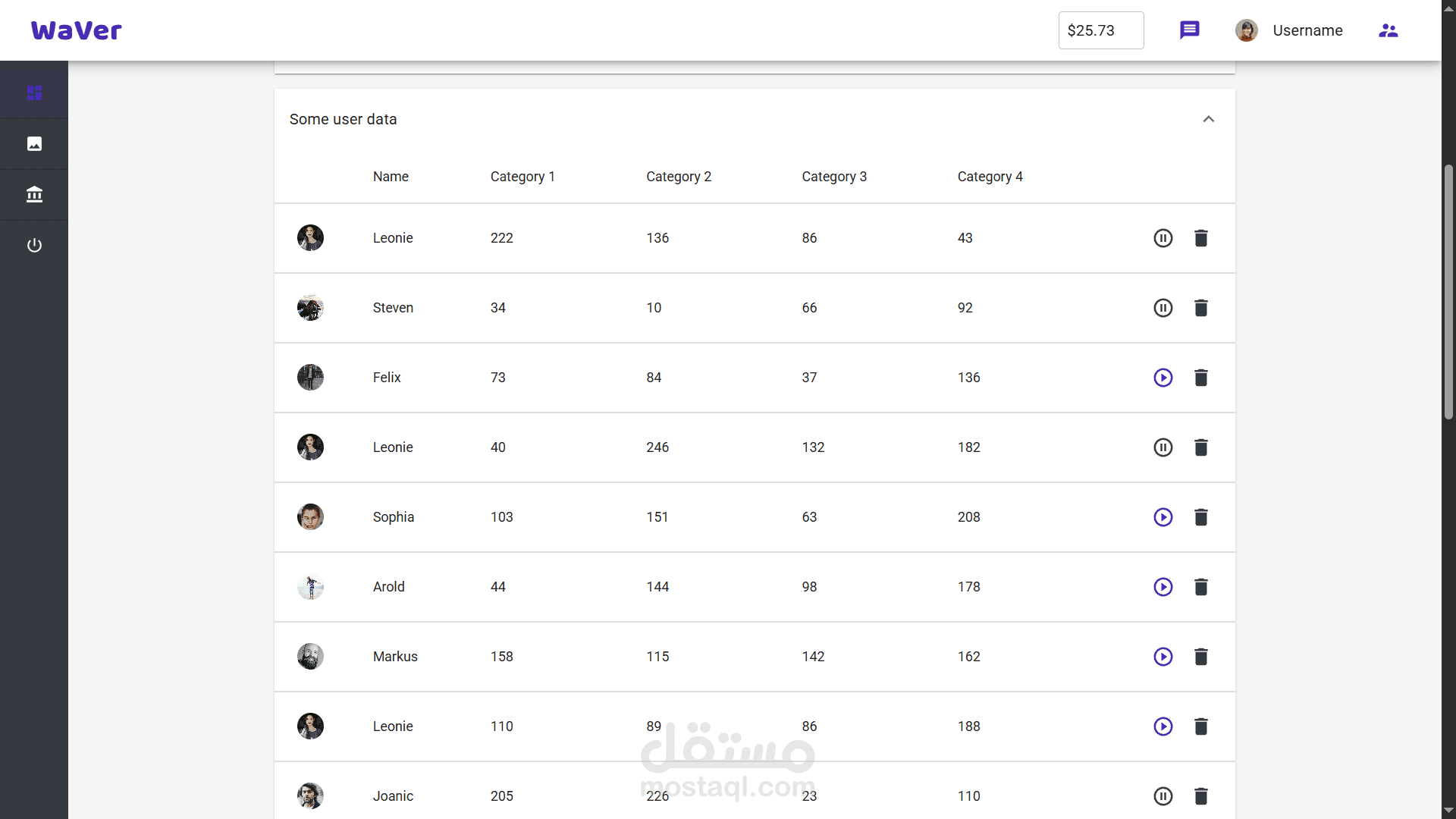Click the bank building sidebar icon

point(34,194)
